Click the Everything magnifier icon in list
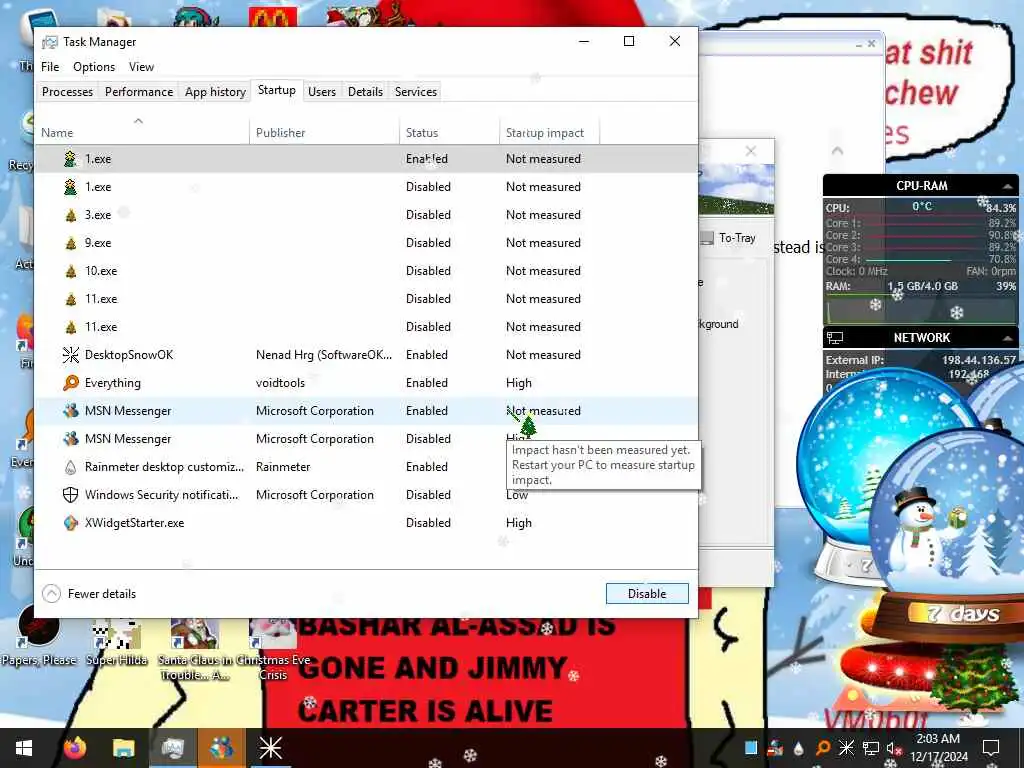 [71, 383]
